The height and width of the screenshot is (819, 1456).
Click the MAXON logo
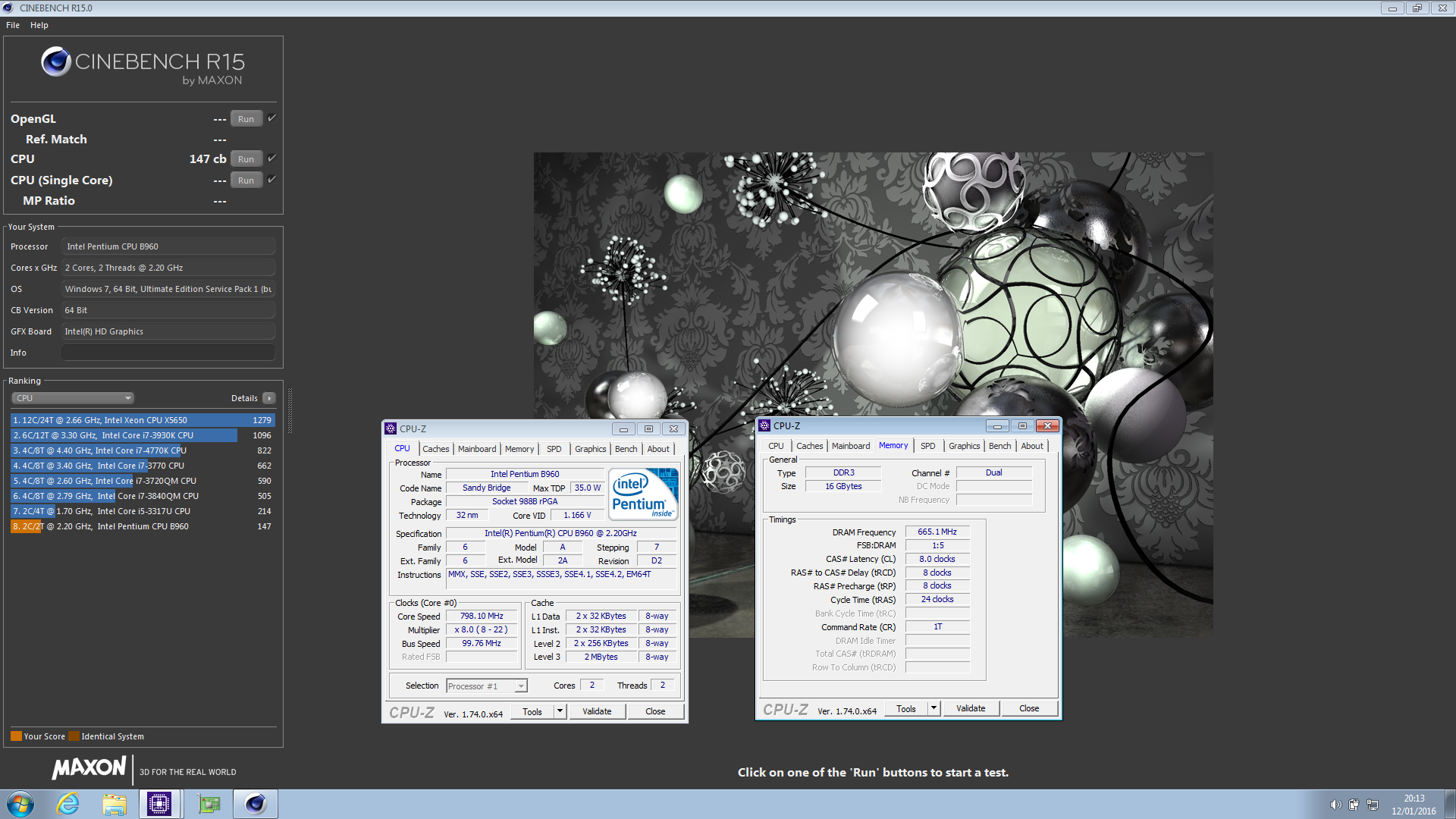(89, 768)
